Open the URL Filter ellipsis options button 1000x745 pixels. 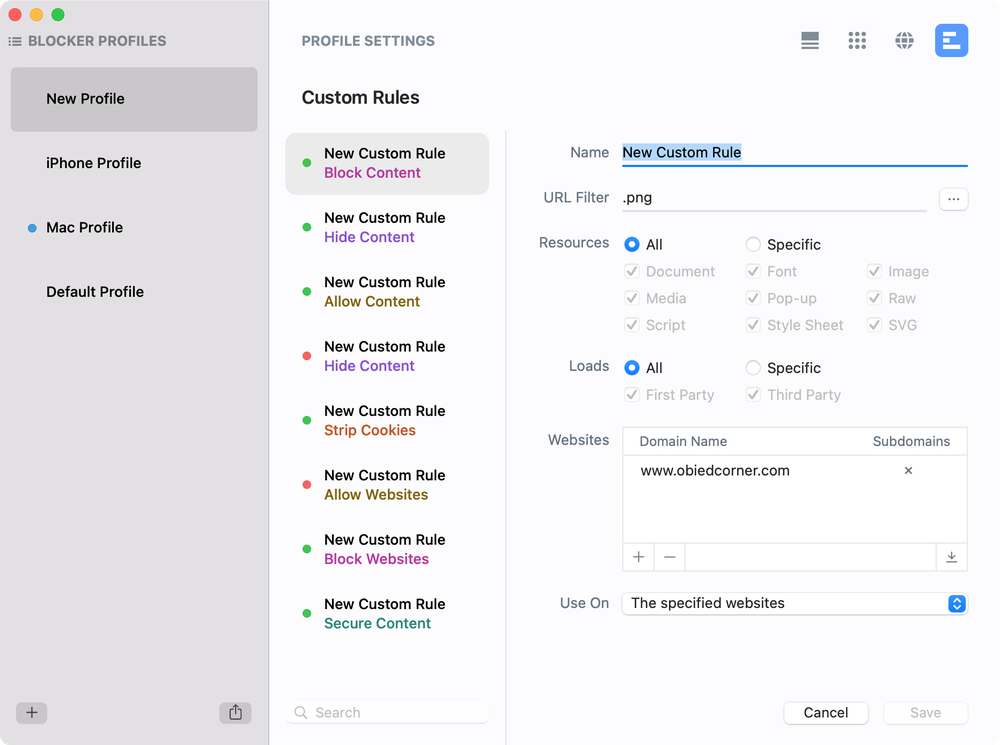953,199
